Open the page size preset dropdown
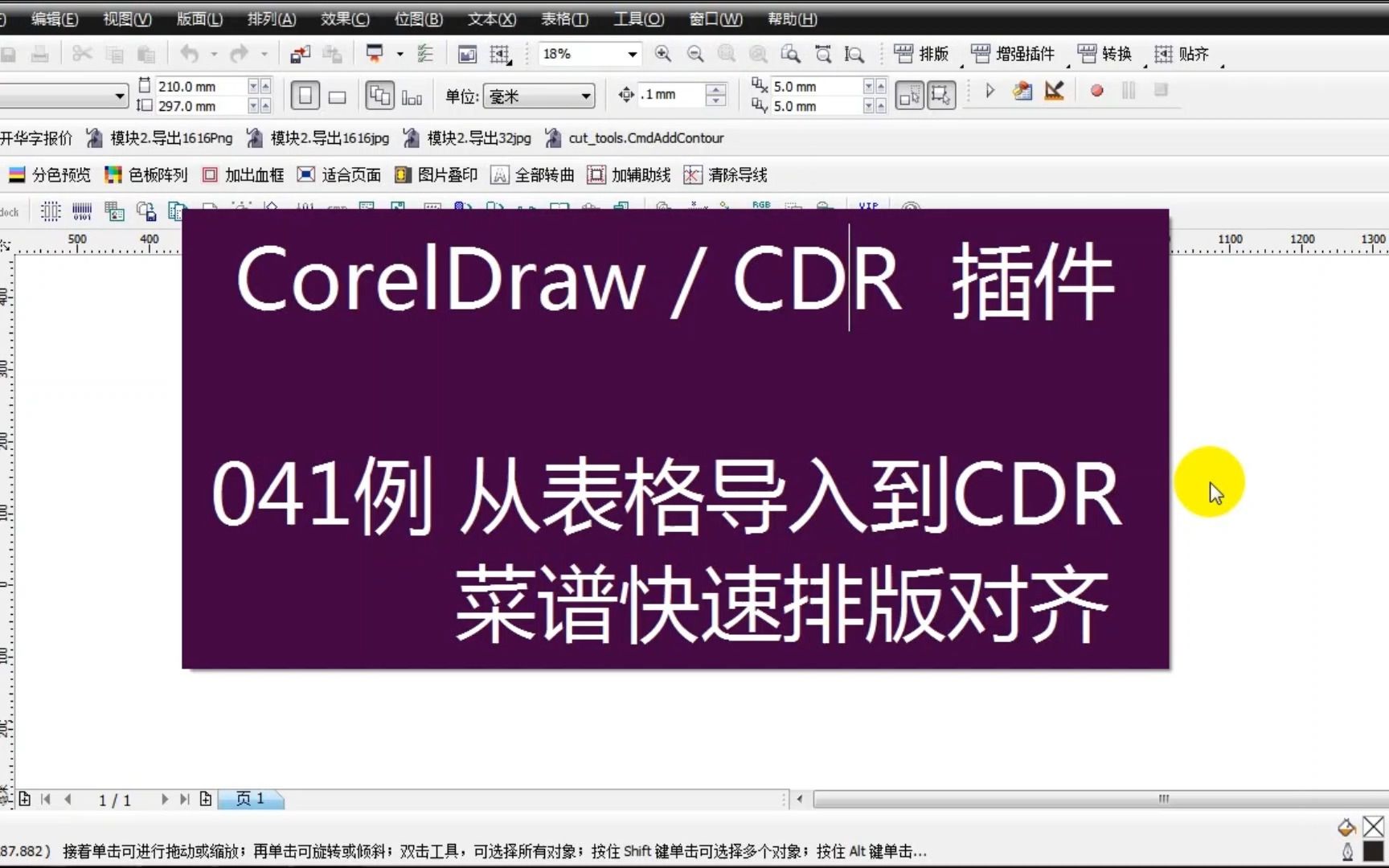The width and height of the screenshot is (1389, 868). pyautogui.click(x=120, y=96)
